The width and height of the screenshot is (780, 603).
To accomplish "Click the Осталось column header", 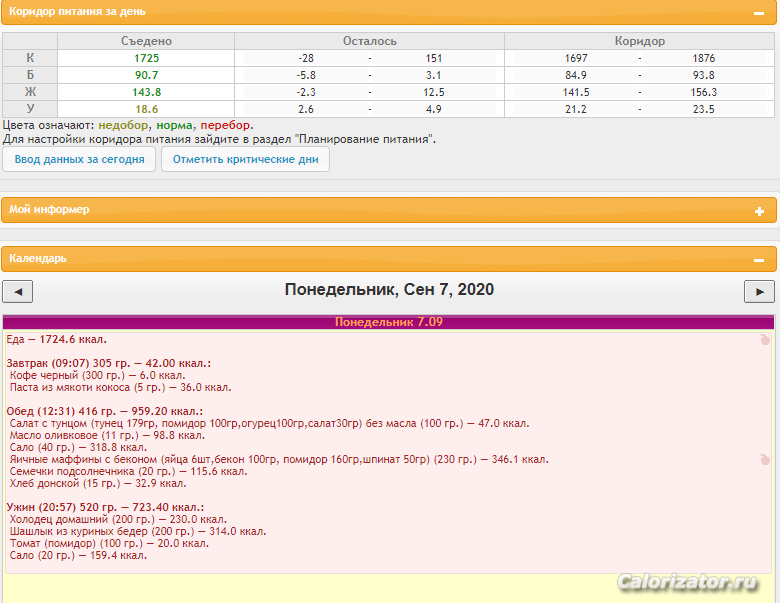I will (x=369, y=41).
